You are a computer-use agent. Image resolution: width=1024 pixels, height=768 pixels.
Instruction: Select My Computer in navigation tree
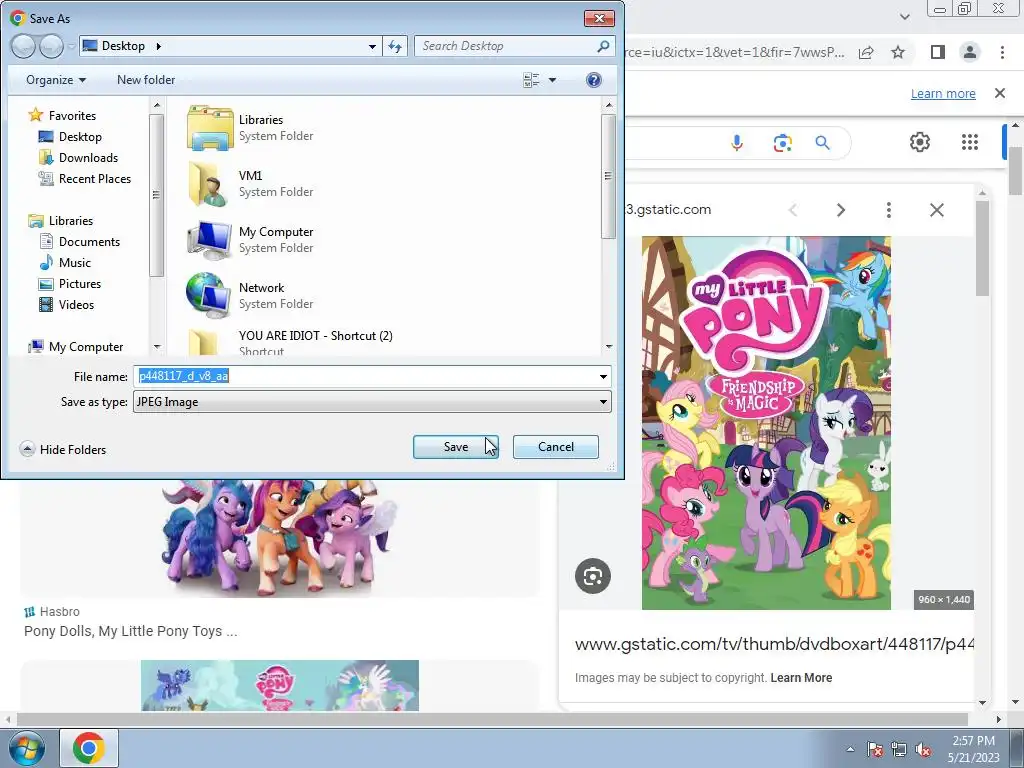coord(76,347)
